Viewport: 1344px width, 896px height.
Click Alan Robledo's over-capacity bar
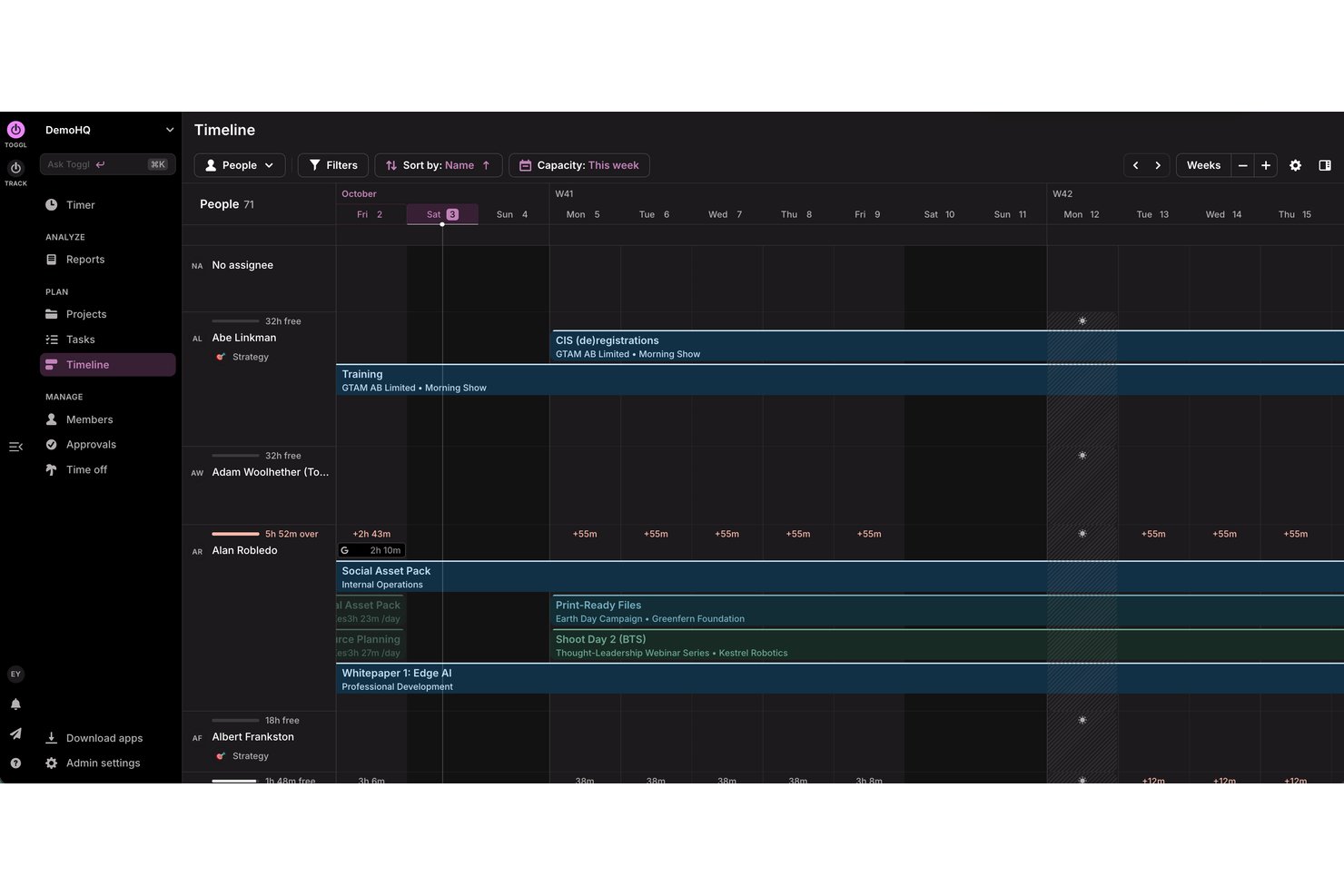[235, 534]
